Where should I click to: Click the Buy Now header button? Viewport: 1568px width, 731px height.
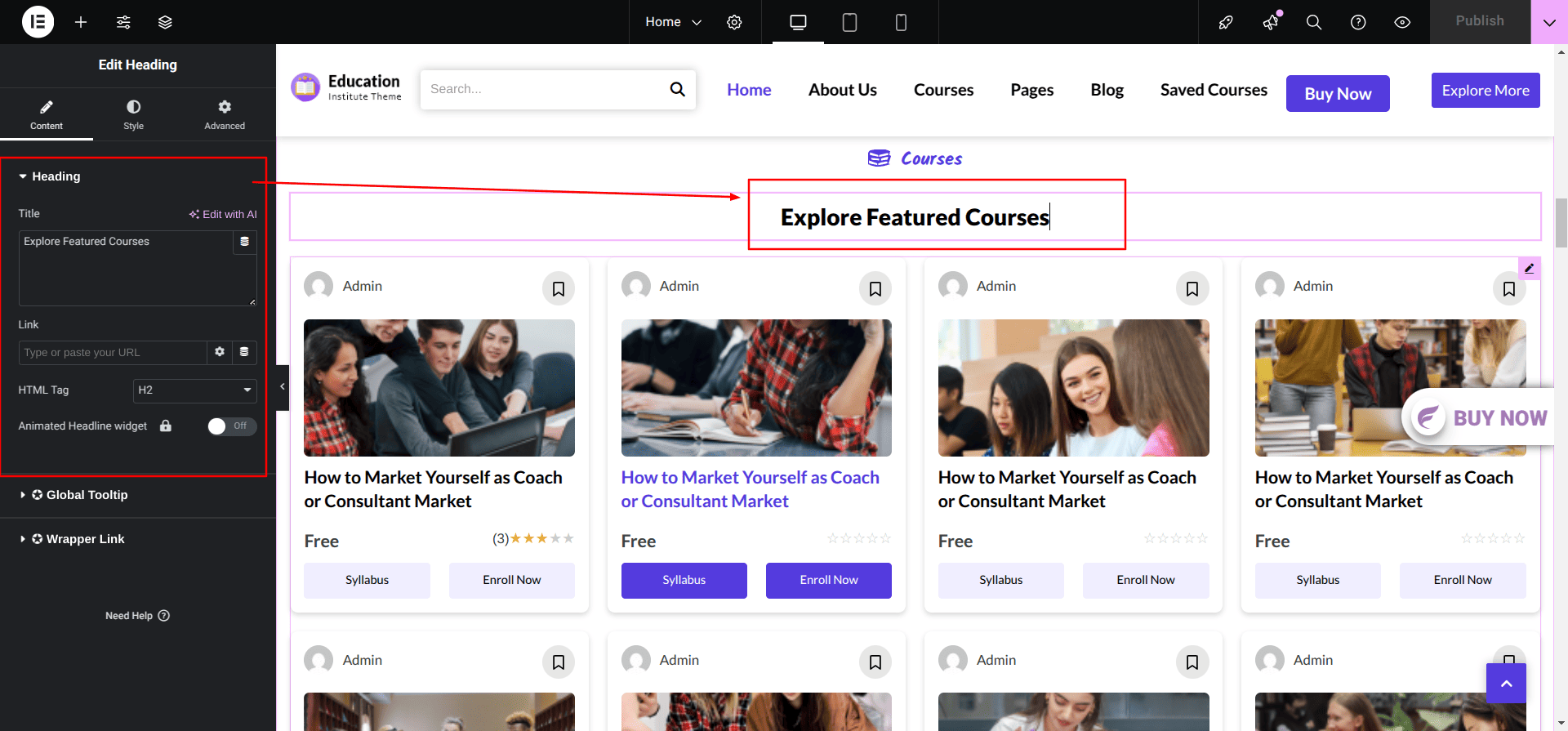(1338, 94)
